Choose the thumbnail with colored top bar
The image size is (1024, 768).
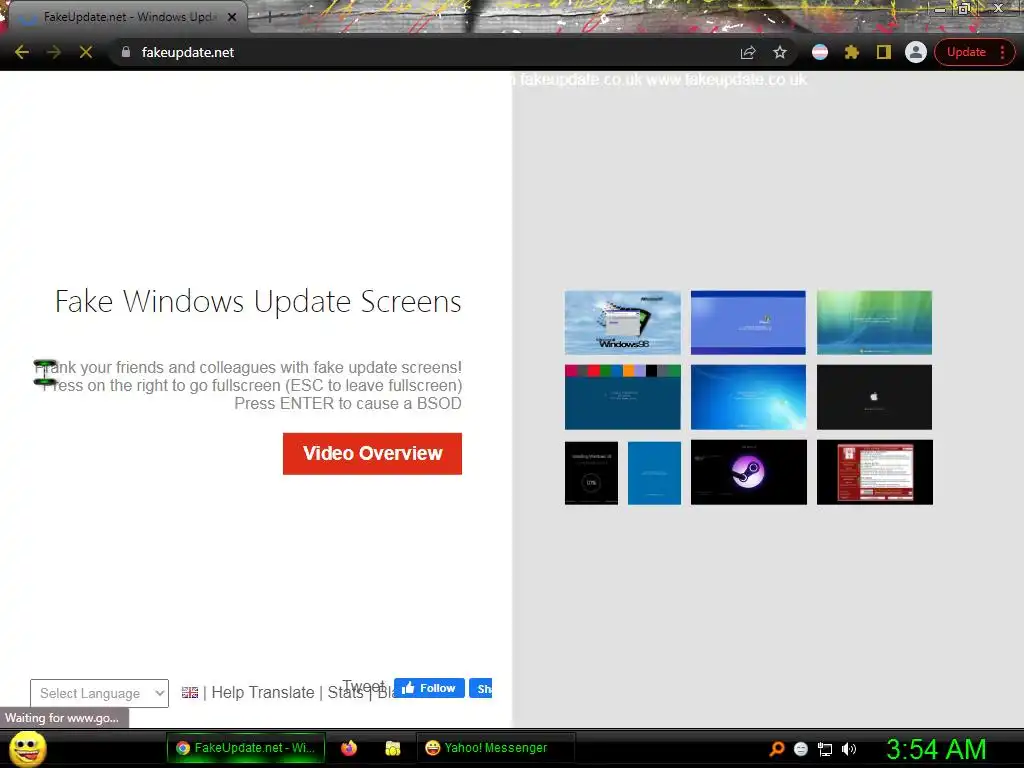pos(622,397)
